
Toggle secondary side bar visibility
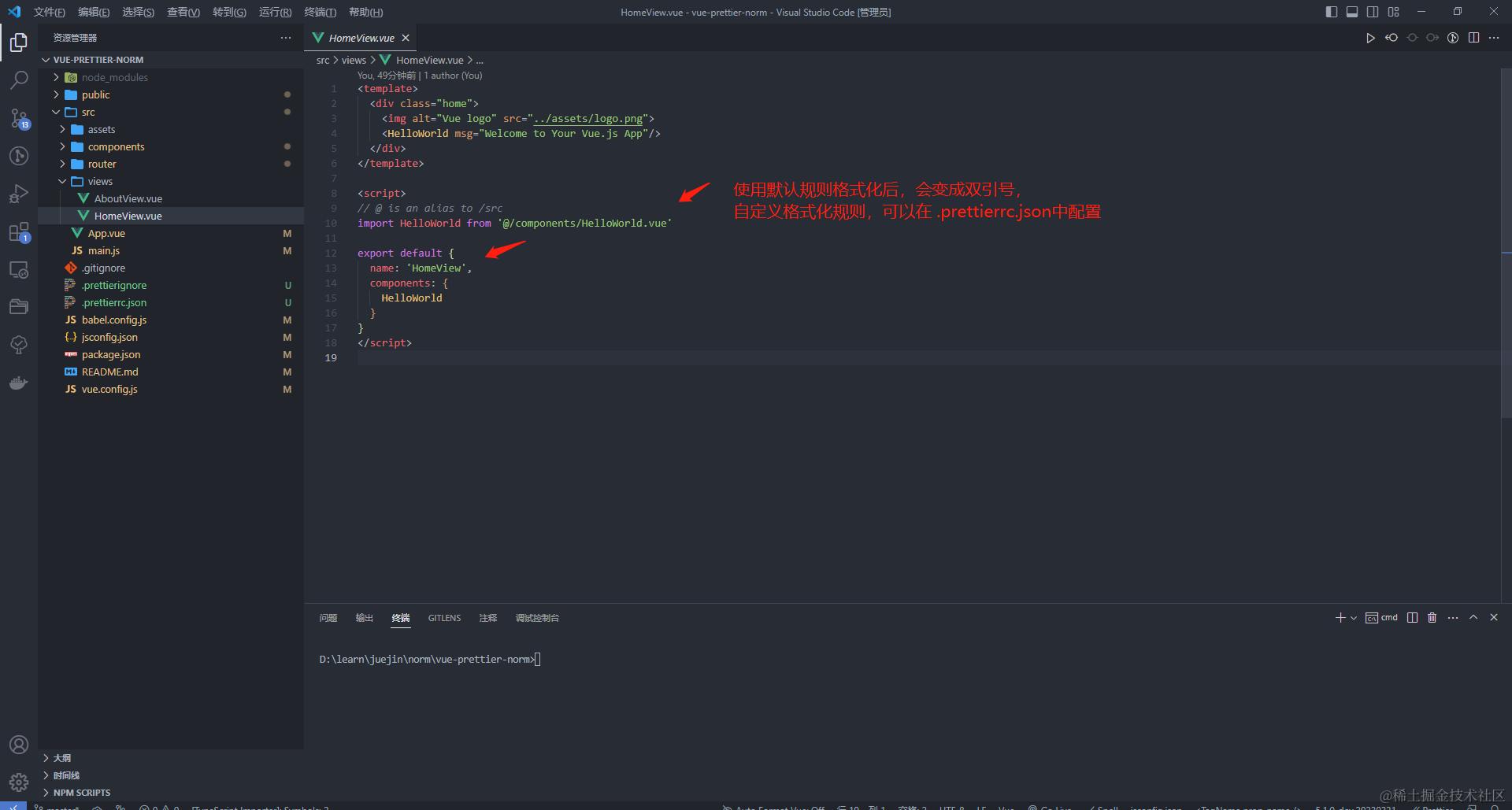click(1373, 12)
